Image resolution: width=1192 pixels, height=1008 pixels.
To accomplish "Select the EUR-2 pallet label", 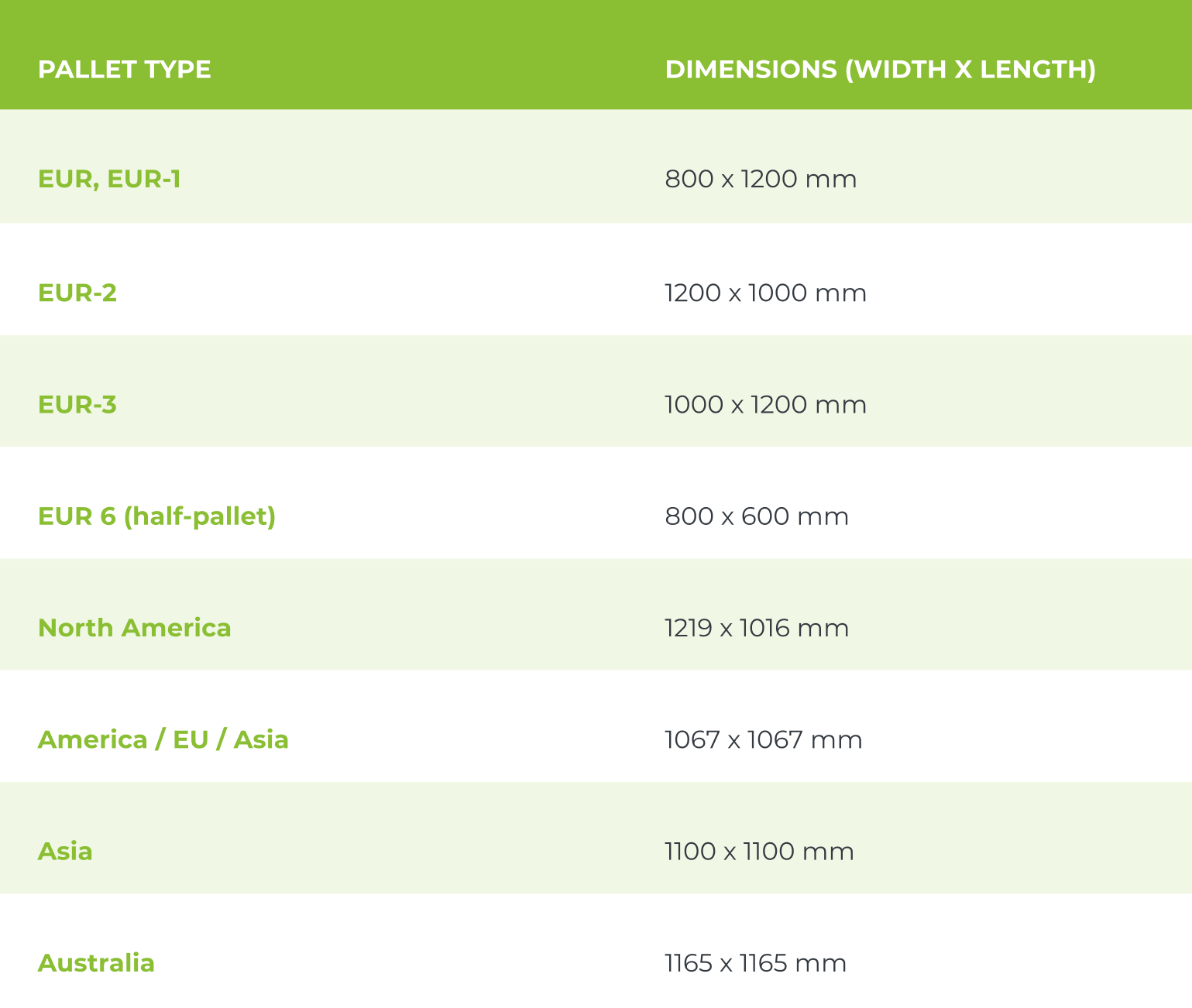I will (x=77, y=293).
